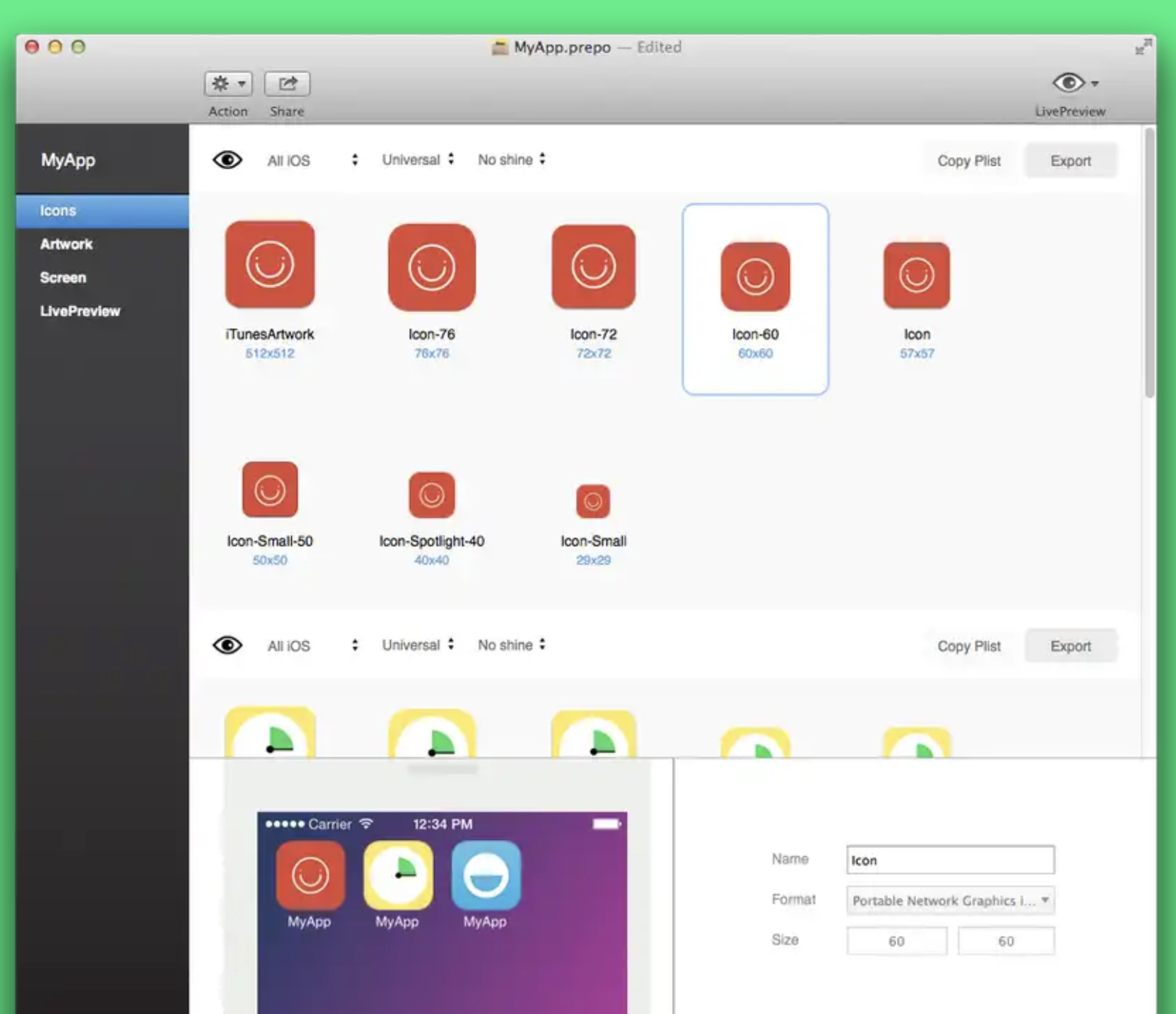Select the Icon-Small 29x29 red icon

593,502
